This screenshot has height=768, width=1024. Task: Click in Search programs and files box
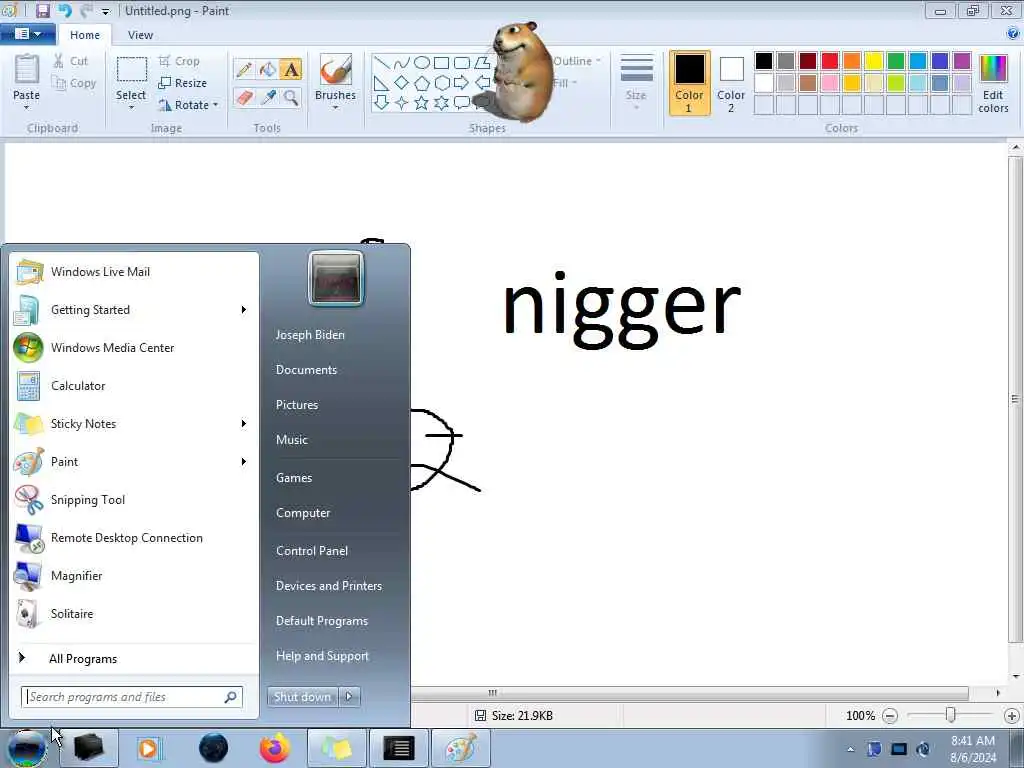click(x=131, y=697)
